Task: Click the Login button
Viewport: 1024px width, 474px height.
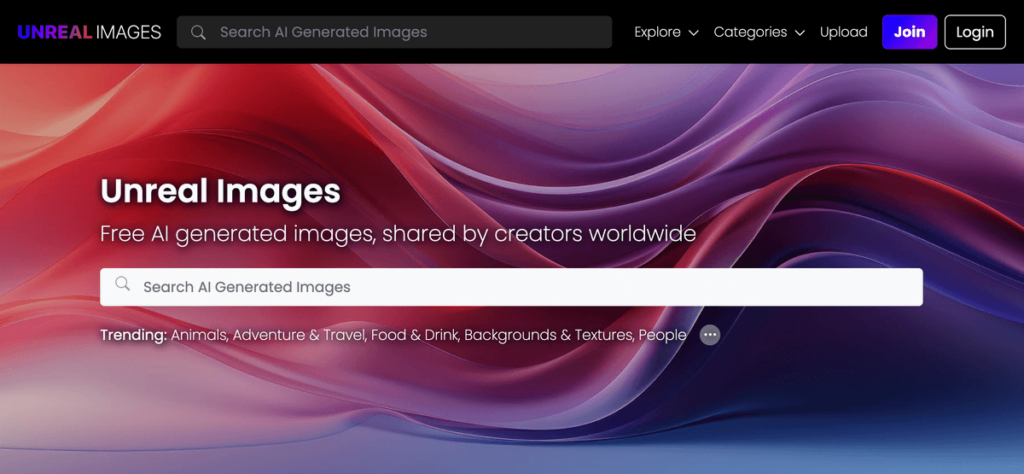Action: 975,32
